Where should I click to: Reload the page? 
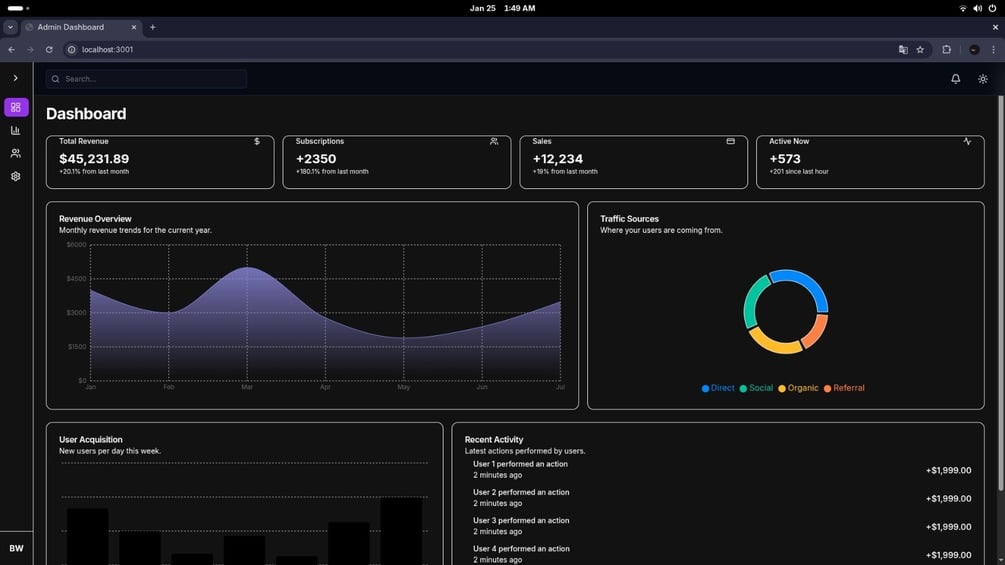tap(49, 49)
